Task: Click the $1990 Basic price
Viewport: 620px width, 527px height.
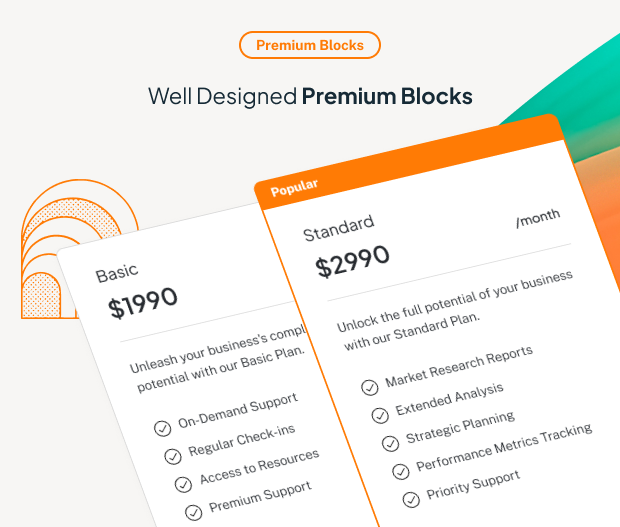Action: click(144, 302)
